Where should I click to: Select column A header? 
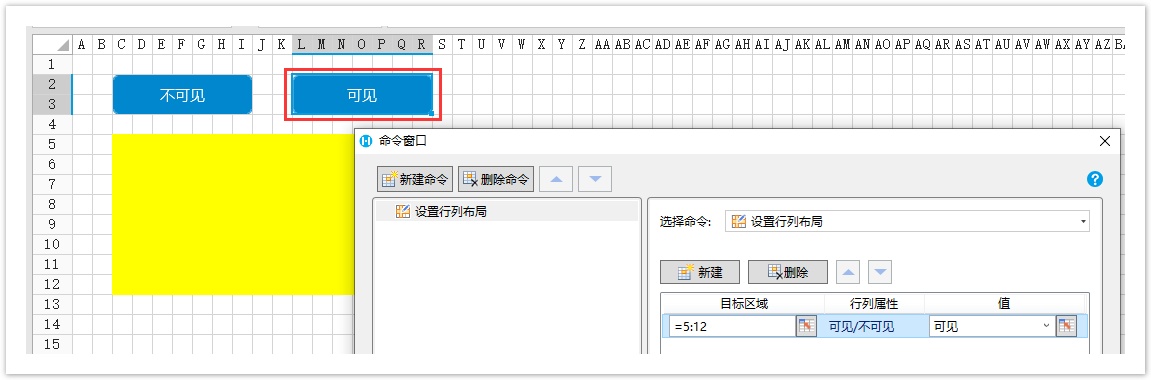coord(81,45)
